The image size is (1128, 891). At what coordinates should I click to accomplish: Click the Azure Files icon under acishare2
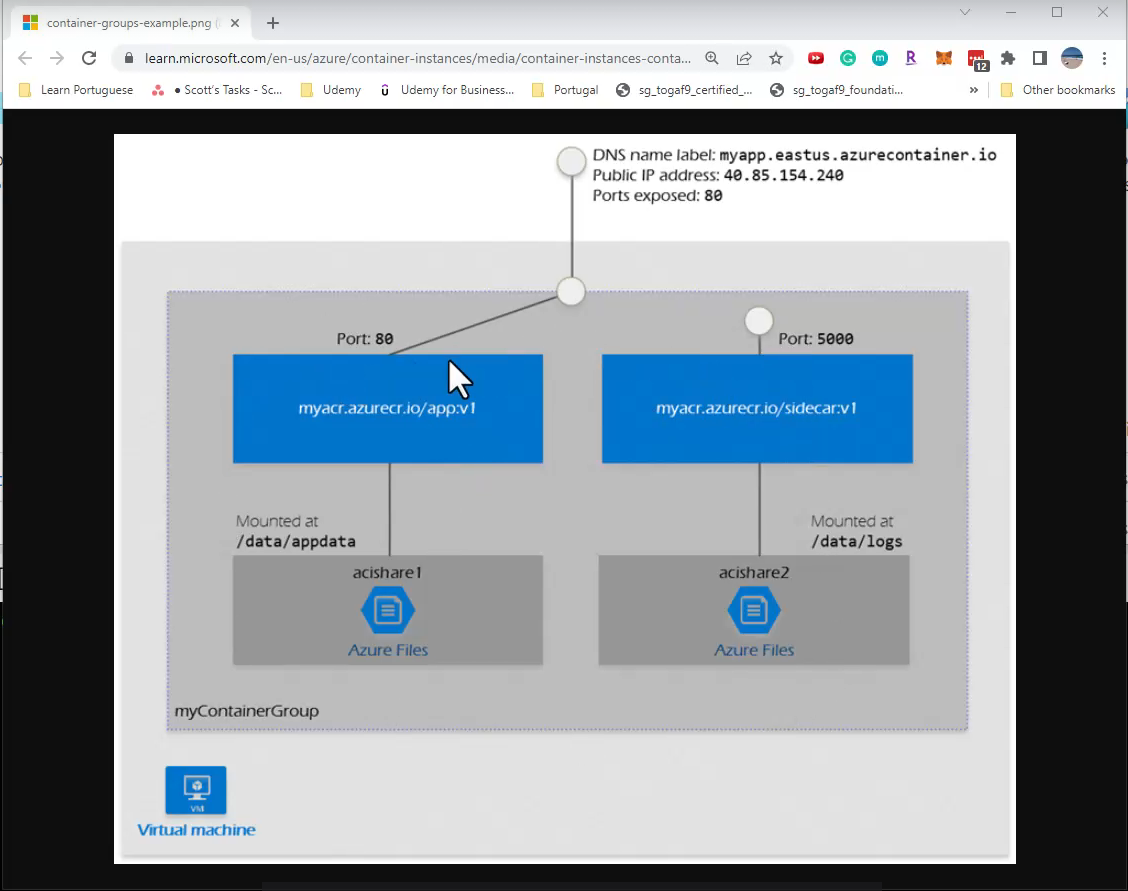point(754,611)
